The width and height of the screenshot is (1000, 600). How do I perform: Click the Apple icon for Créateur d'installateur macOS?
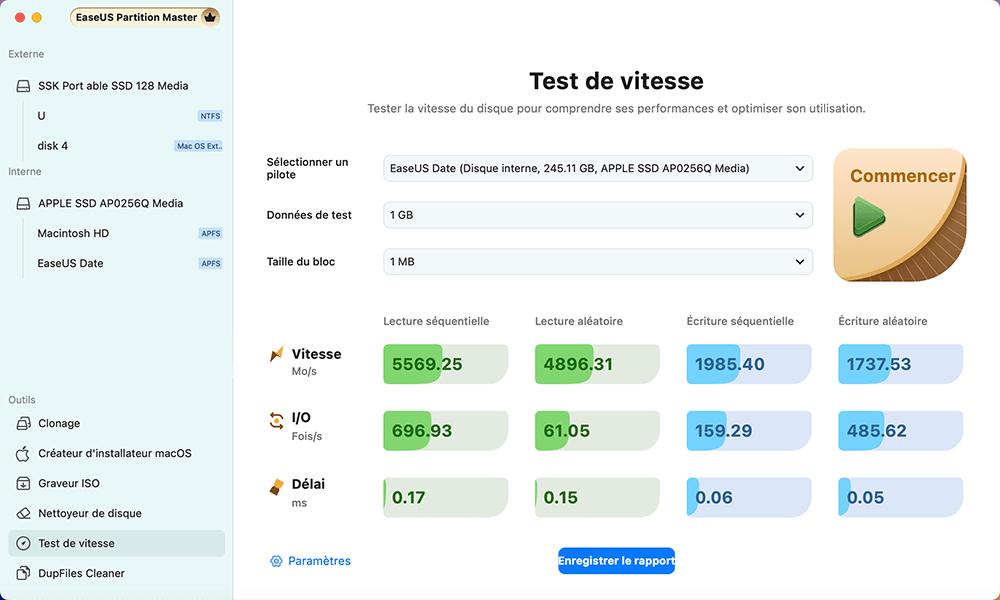coord(23,453)
